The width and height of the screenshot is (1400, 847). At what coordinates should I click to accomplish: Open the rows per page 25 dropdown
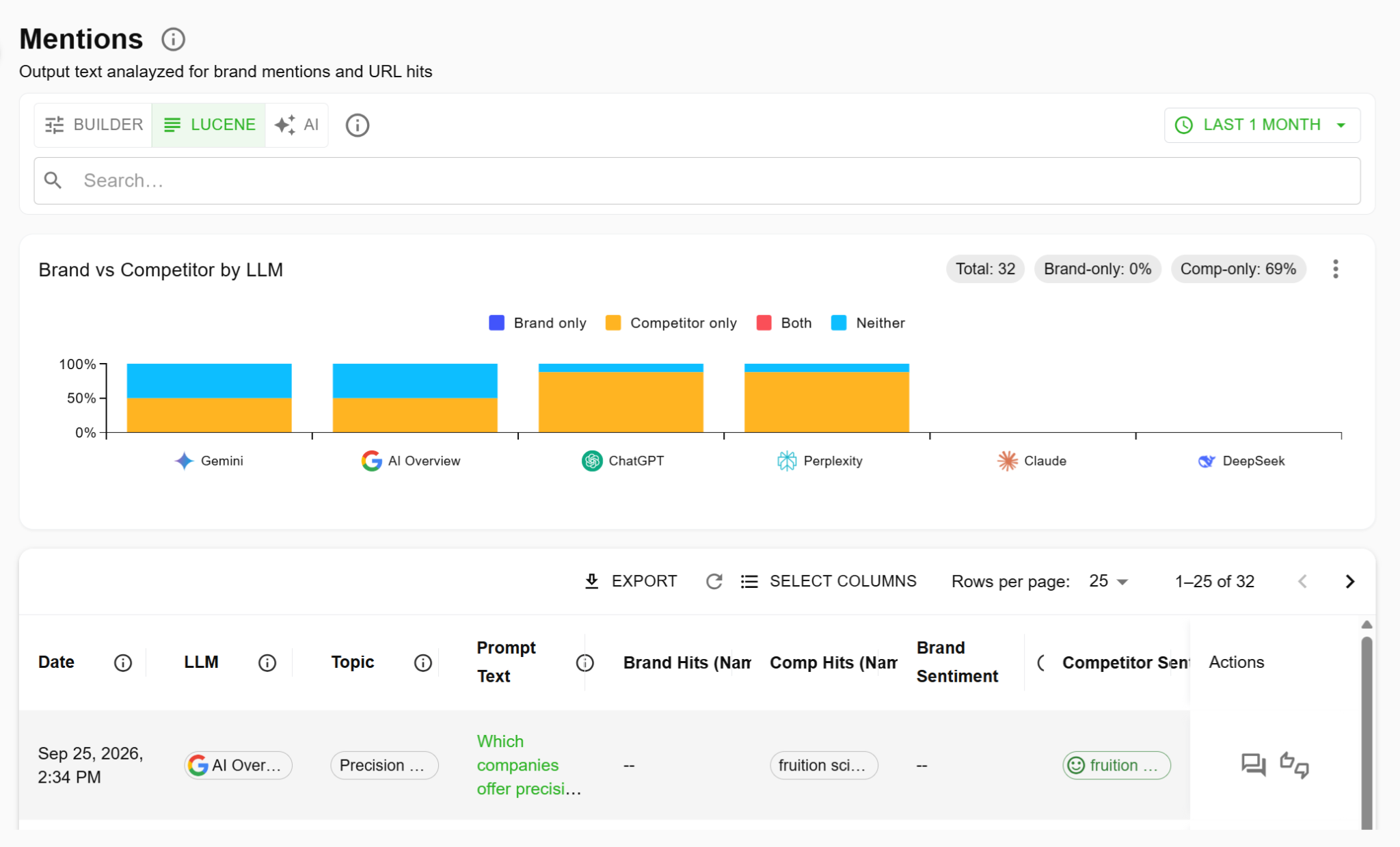1108,581
